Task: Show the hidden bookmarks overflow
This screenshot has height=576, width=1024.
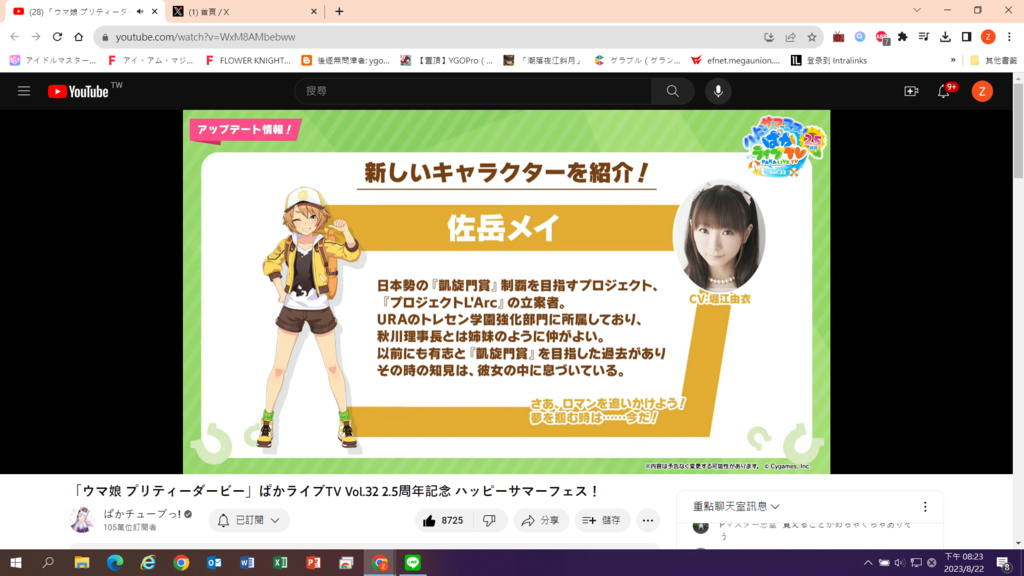Action: 953,60
